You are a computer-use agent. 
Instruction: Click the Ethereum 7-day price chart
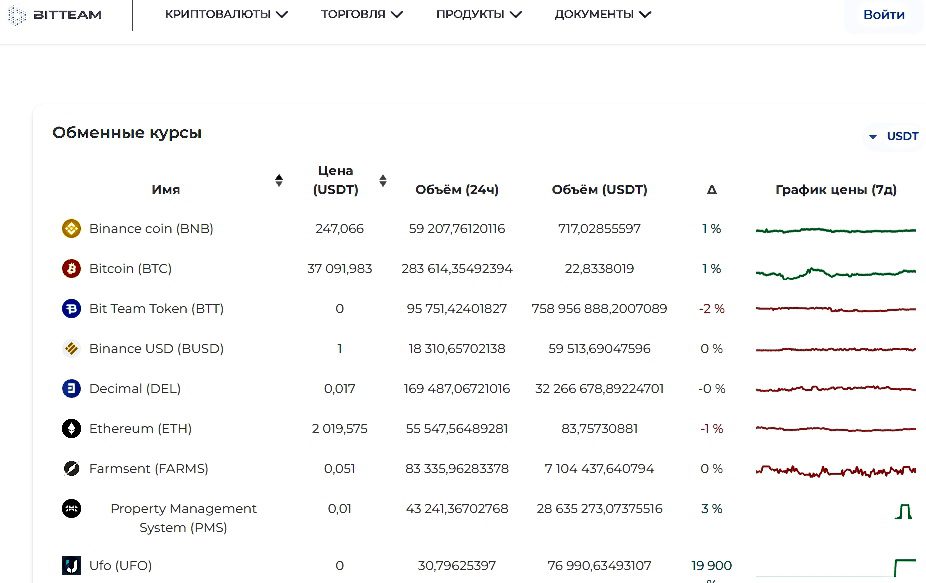836,429
